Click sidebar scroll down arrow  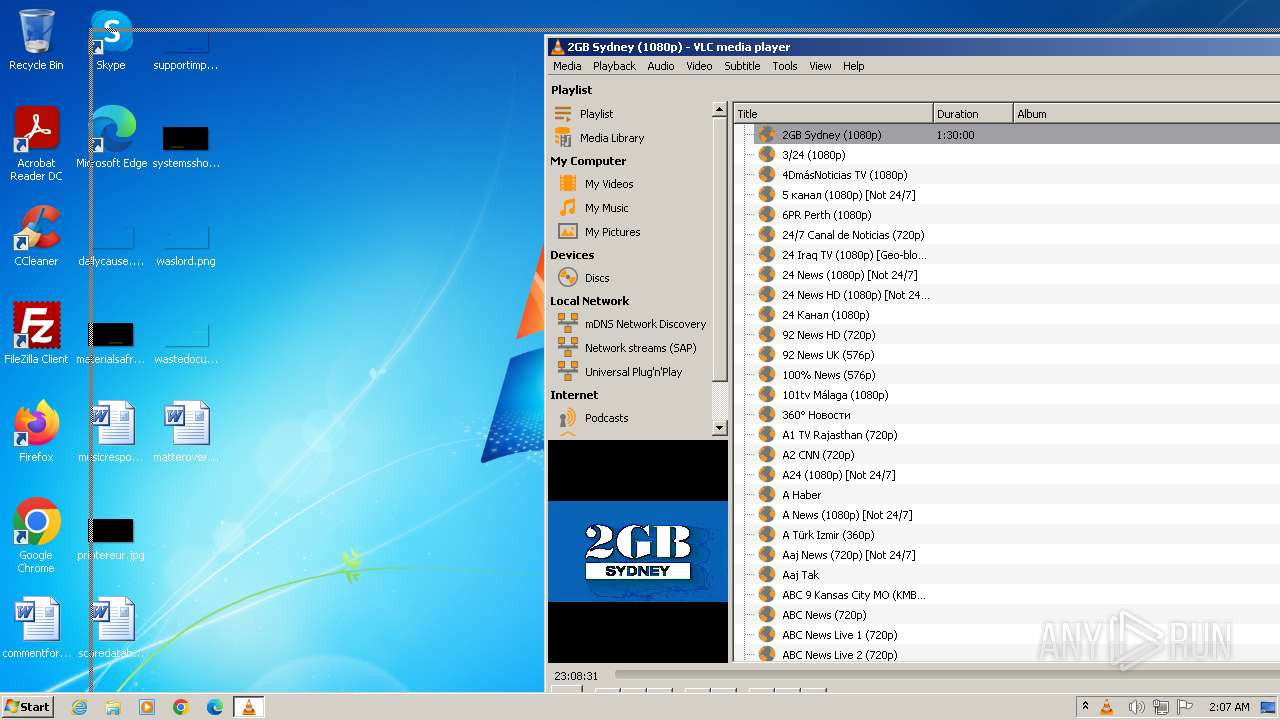coord(719,428)
